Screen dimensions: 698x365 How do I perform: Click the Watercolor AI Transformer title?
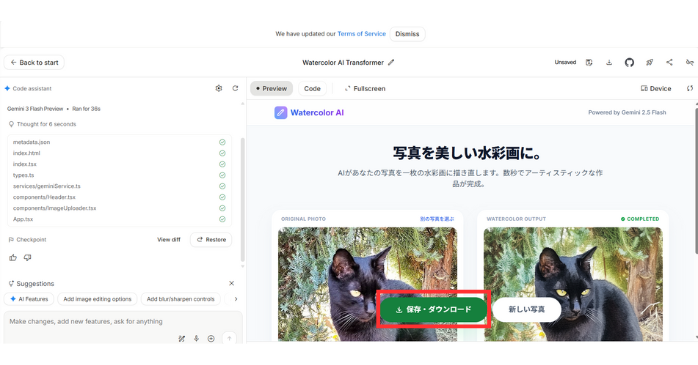[x=343, y=63]
